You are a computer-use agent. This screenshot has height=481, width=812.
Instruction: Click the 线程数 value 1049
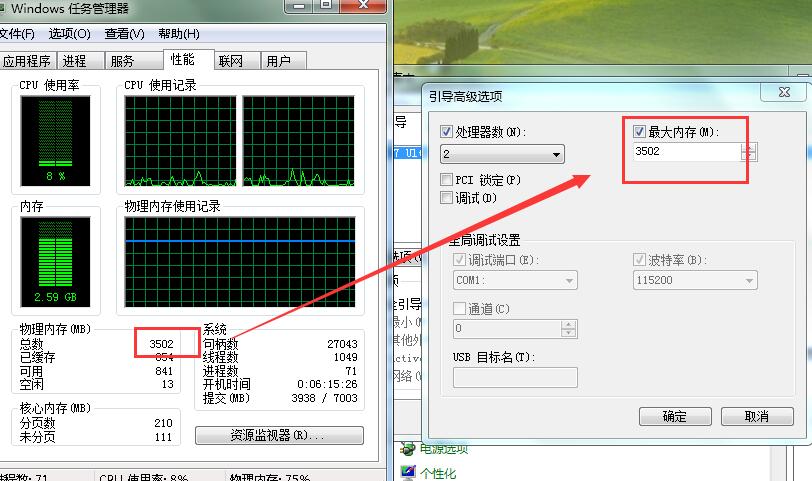pyautogui.click(x=345, y=357)
